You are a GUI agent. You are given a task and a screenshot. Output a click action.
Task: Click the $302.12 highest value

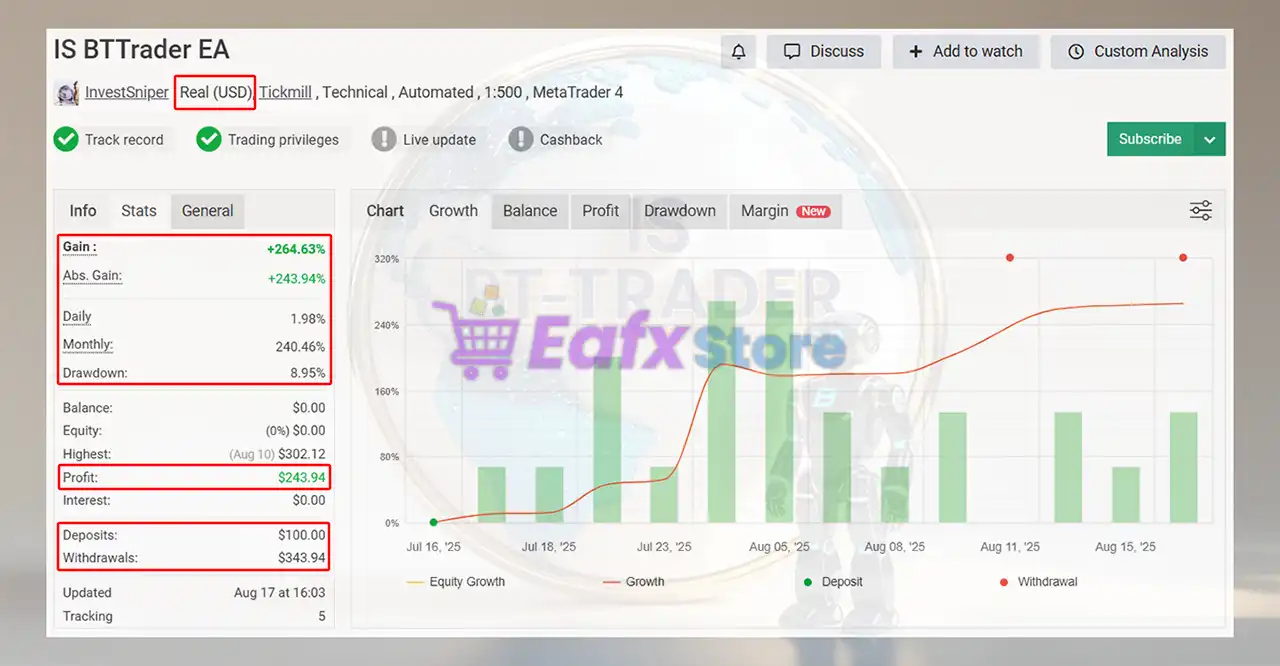click(302, 454)
